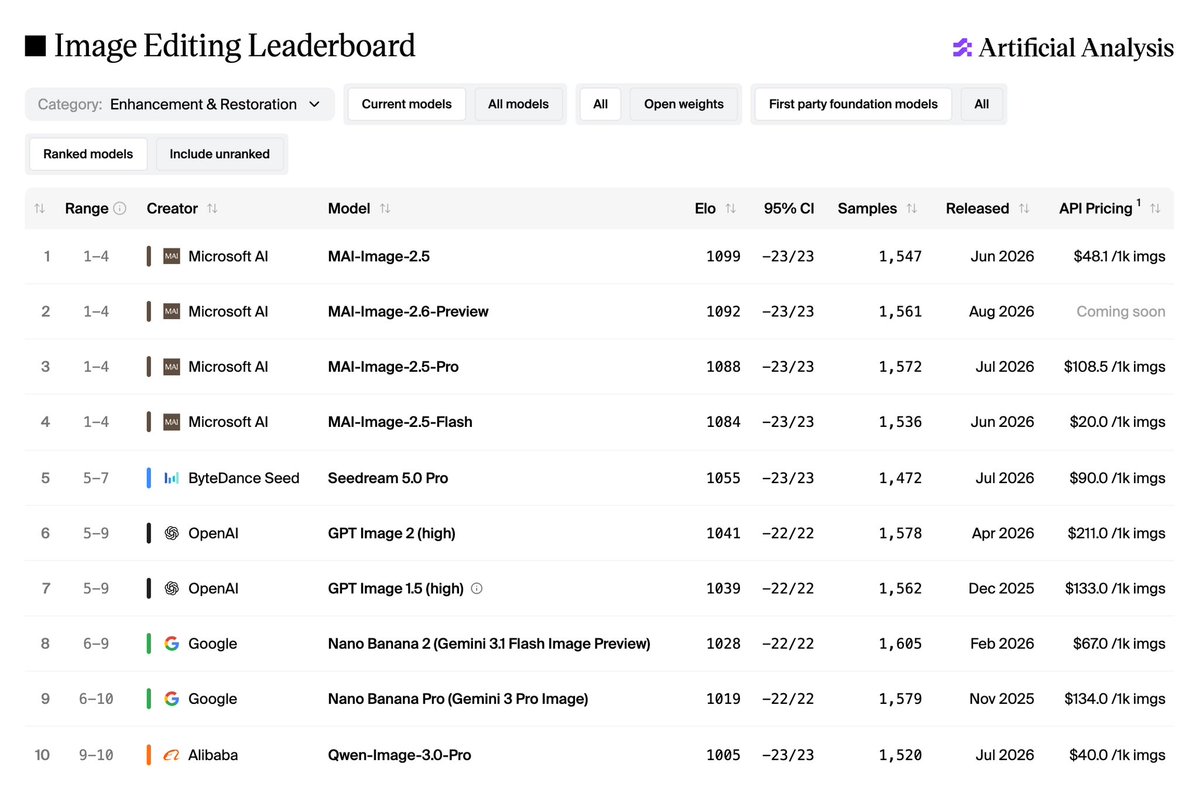Click the $20.0 /1k imgs price
This screenshot has width=1199, height=807.
point(1117,421)
